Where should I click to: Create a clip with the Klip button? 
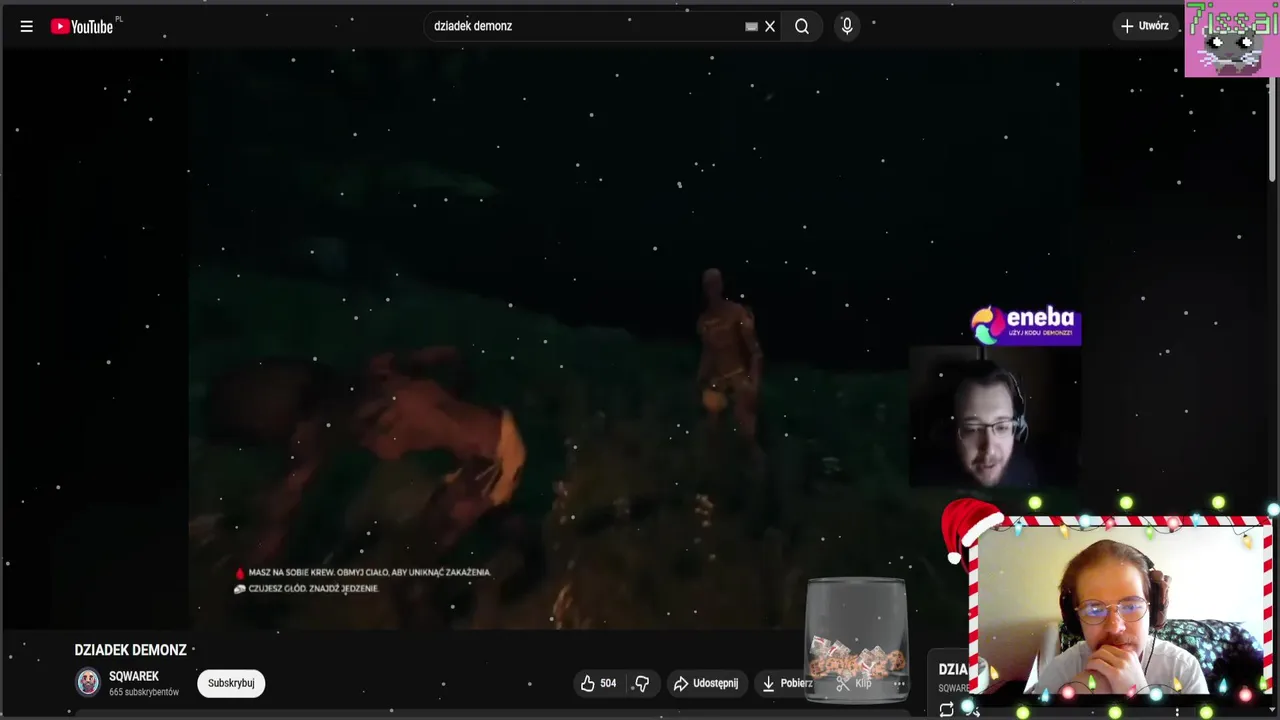(854, 683)
